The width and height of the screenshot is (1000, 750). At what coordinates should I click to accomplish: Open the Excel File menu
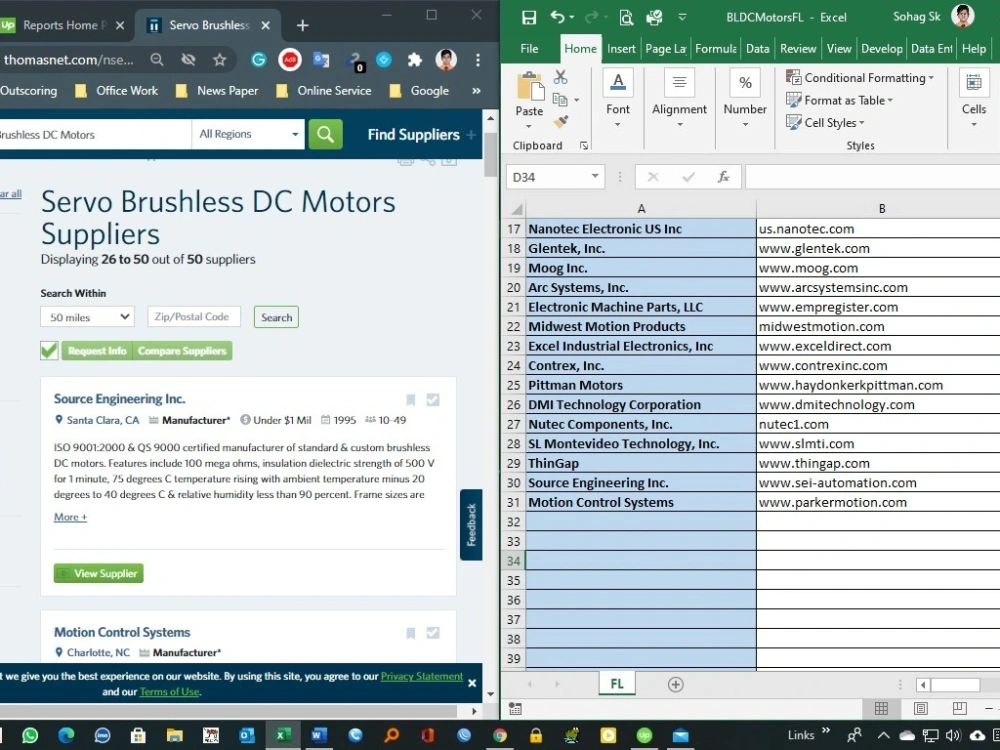[529, 48]
